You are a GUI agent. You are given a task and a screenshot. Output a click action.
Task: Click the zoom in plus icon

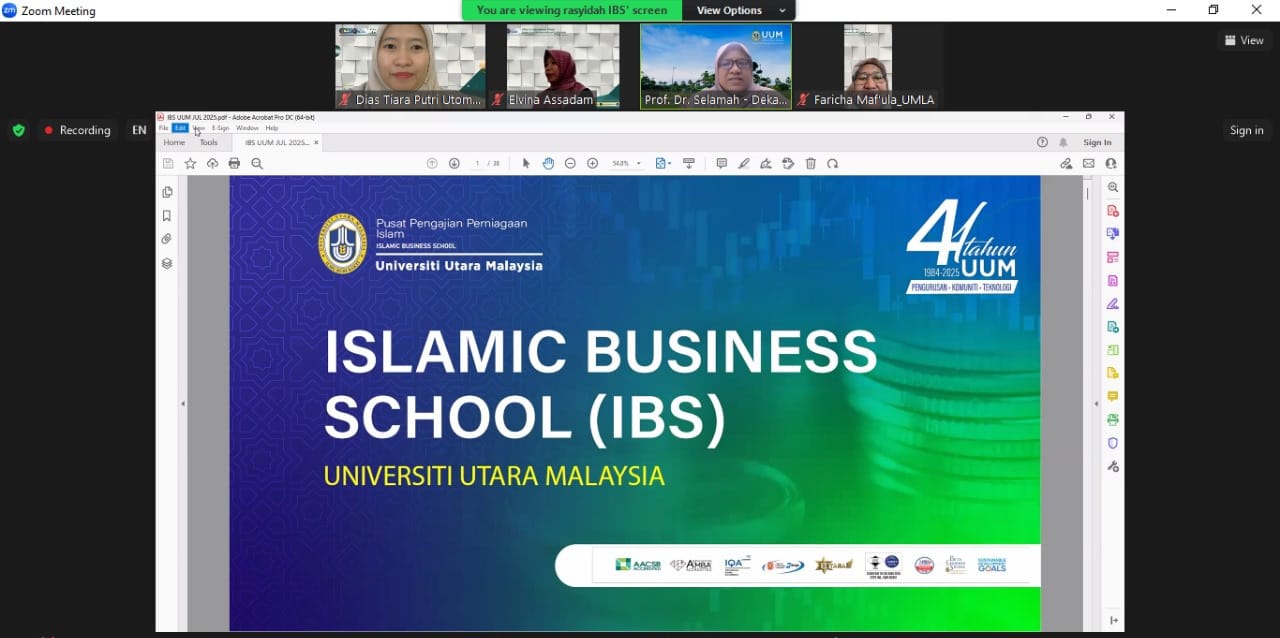[592, 163]
